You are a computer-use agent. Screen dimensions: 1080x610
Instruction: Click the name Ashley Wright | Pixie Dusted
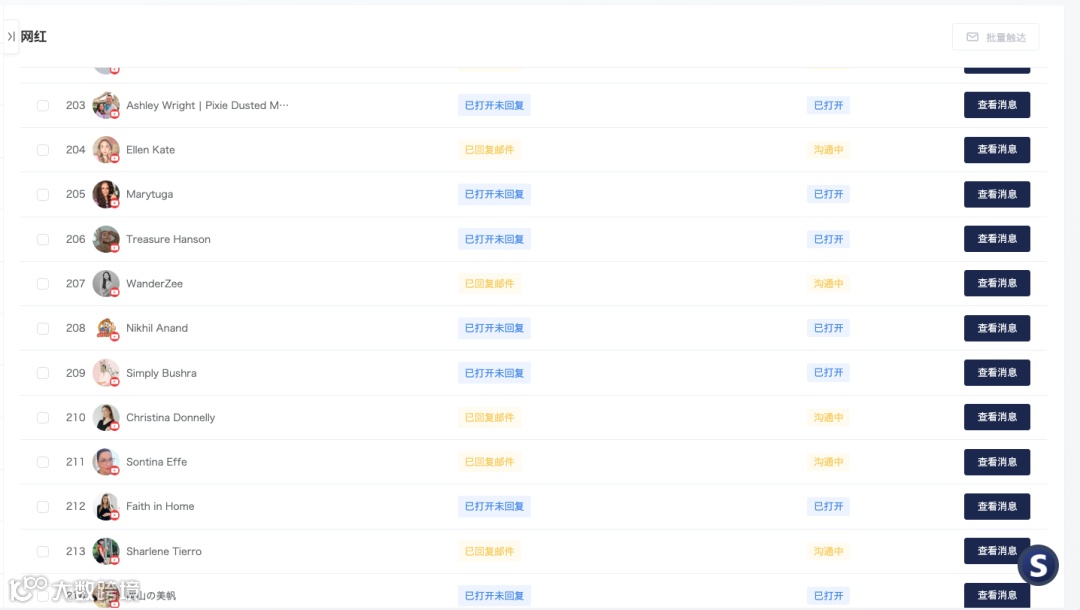click(x=207, y=105)
